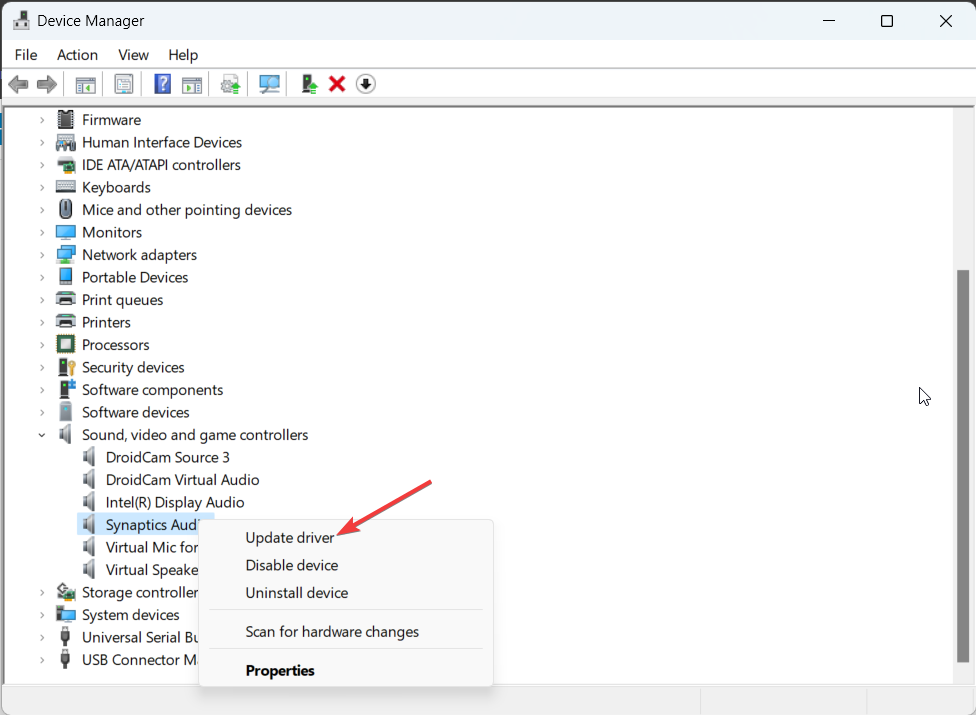Screen dimensions: 976x715
Task: Click the Universal Serial Bus label
Action: [x=140, y=637]
